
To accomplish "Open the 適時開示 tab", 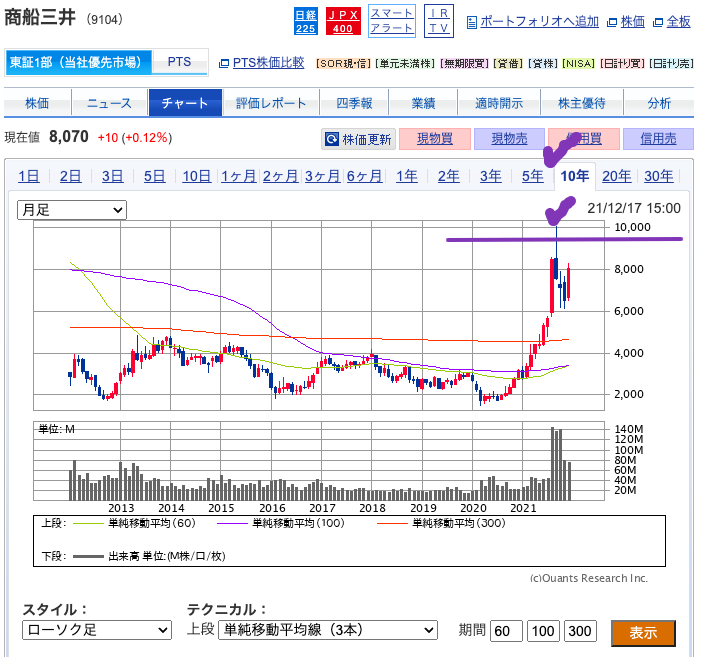I will click(x=499, y=103).
